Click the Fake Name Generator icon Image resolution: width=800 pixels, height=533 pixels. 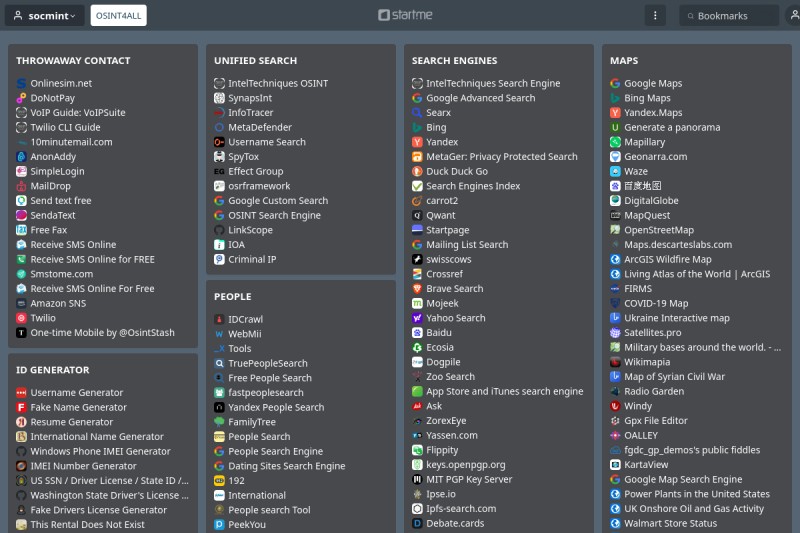coord(21,408)
